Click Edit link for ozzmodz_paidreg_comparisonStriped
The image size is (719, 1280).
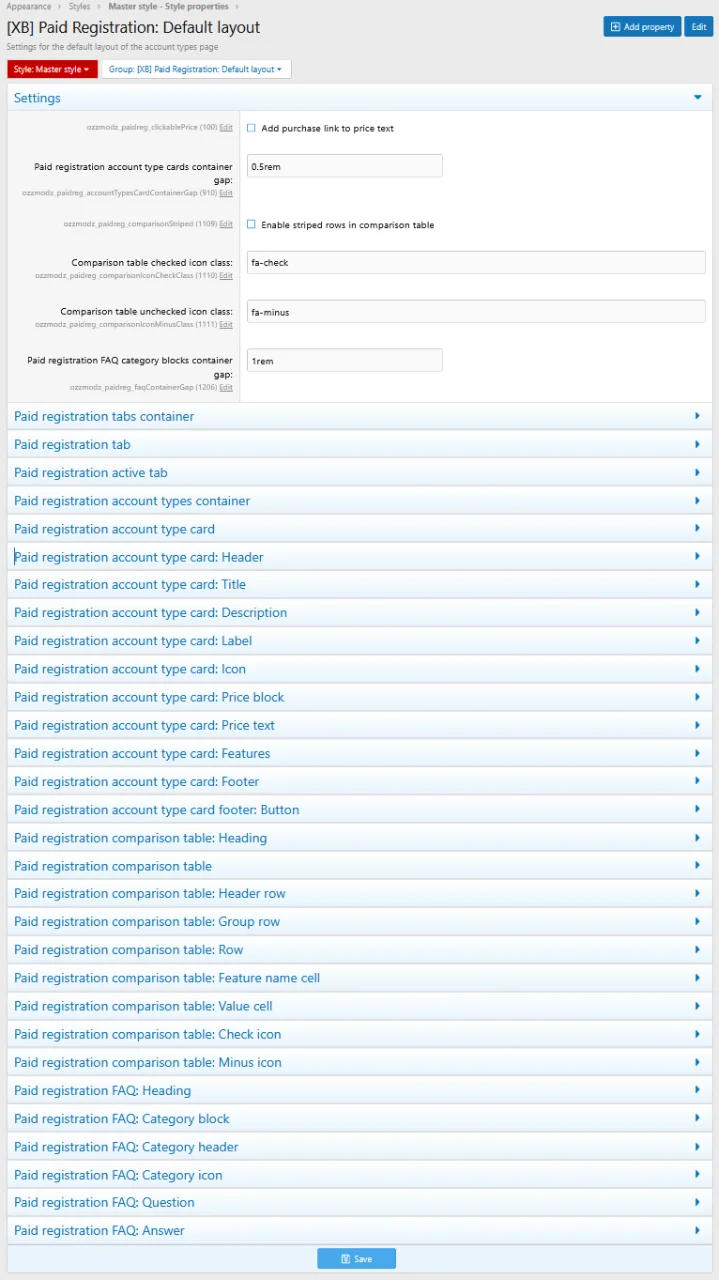[x=226, y=225]
